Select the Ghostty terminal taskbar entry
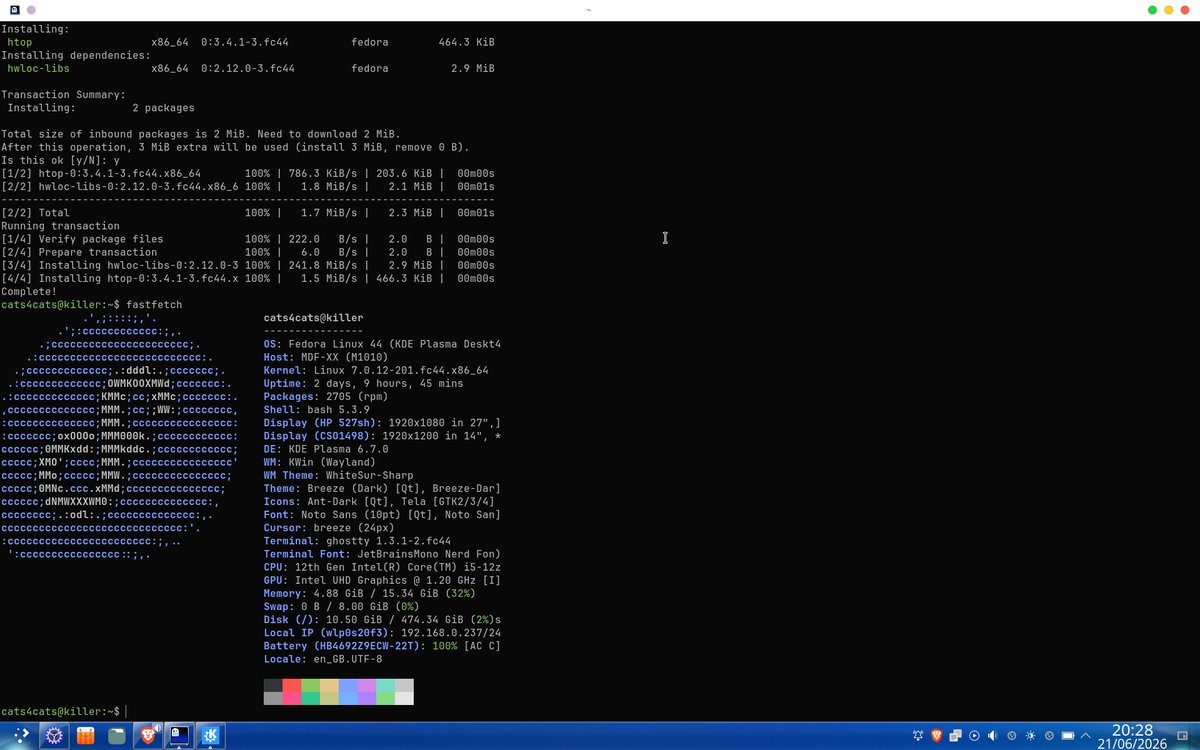1200x750 pixels. click(180, 736)
